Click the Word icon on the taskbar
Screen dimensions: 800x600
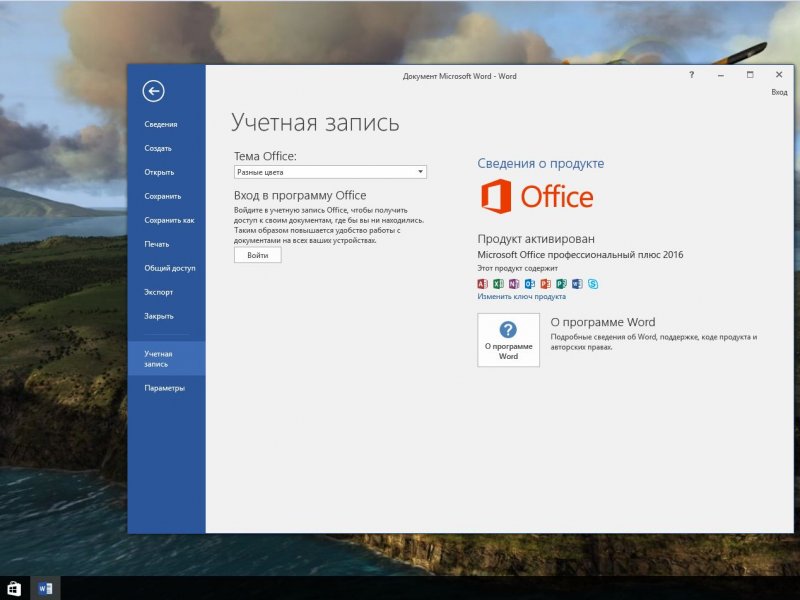pos(45,588)
